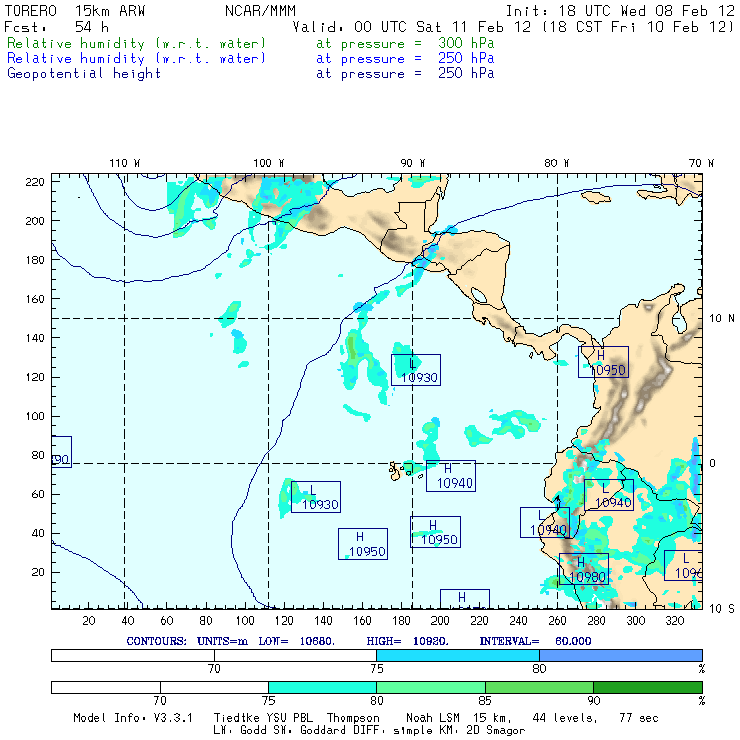
Task: Click the '110 W' longitude label
Action: click(x=125, y=163)
